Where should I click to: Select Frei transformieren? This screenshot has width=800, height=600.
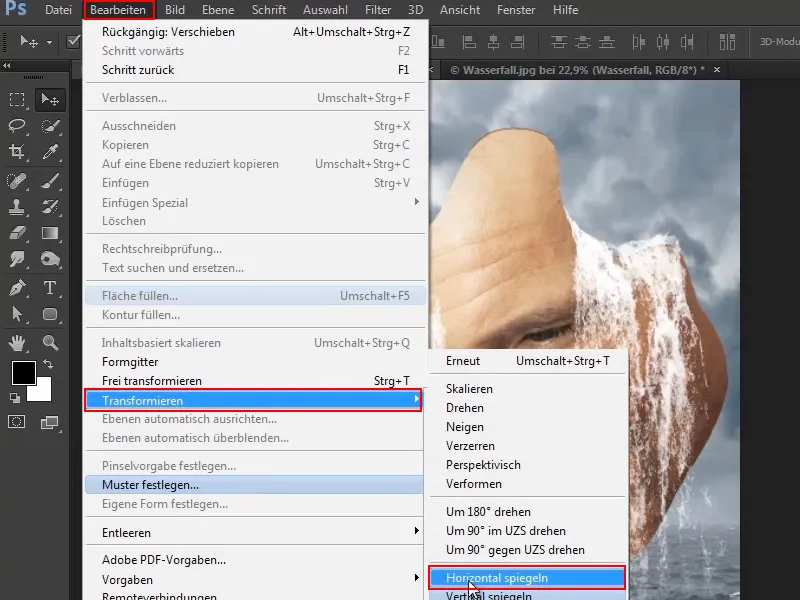(255, 381)
